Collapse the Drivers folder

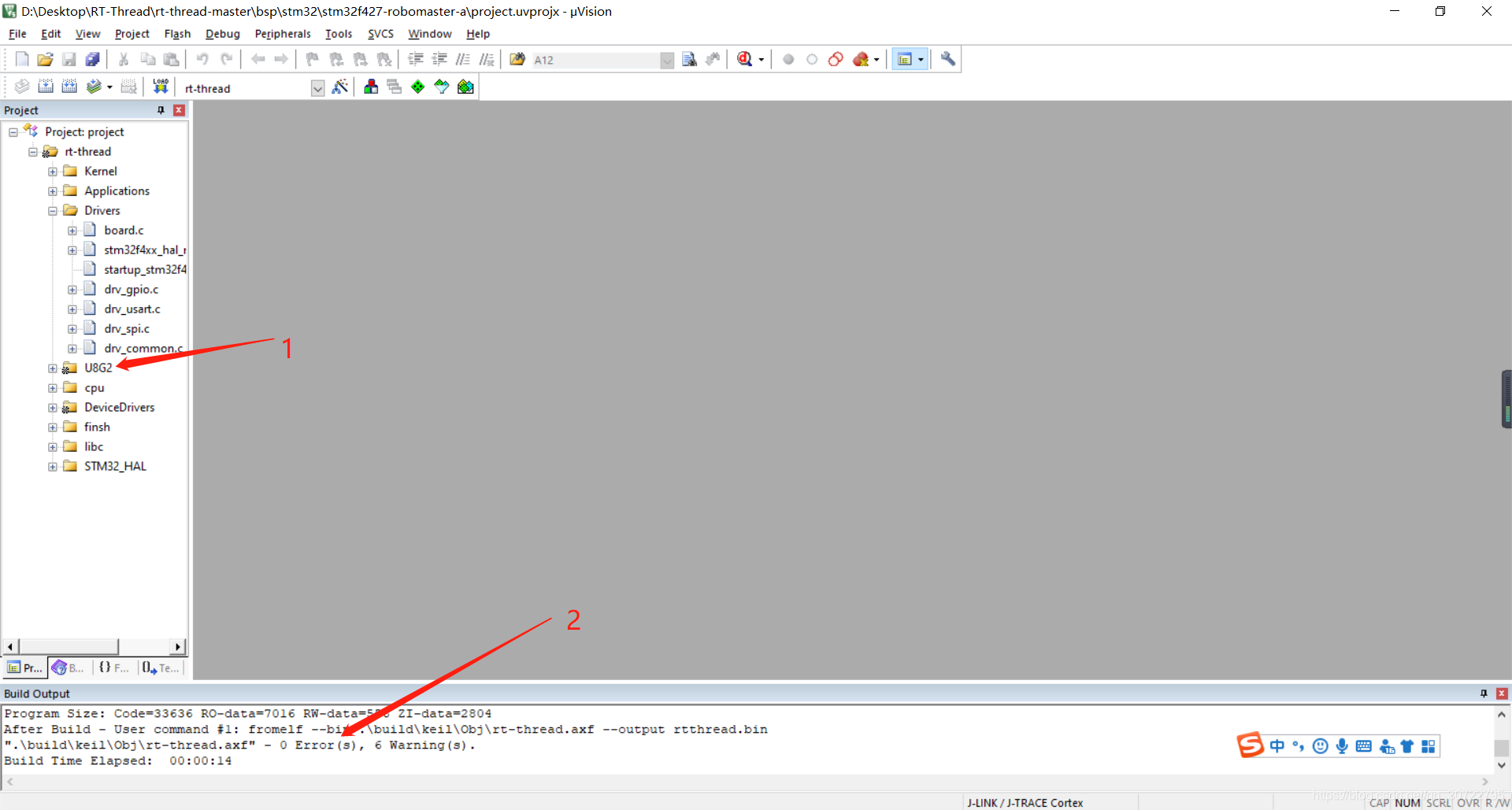[x=53, y=211]
